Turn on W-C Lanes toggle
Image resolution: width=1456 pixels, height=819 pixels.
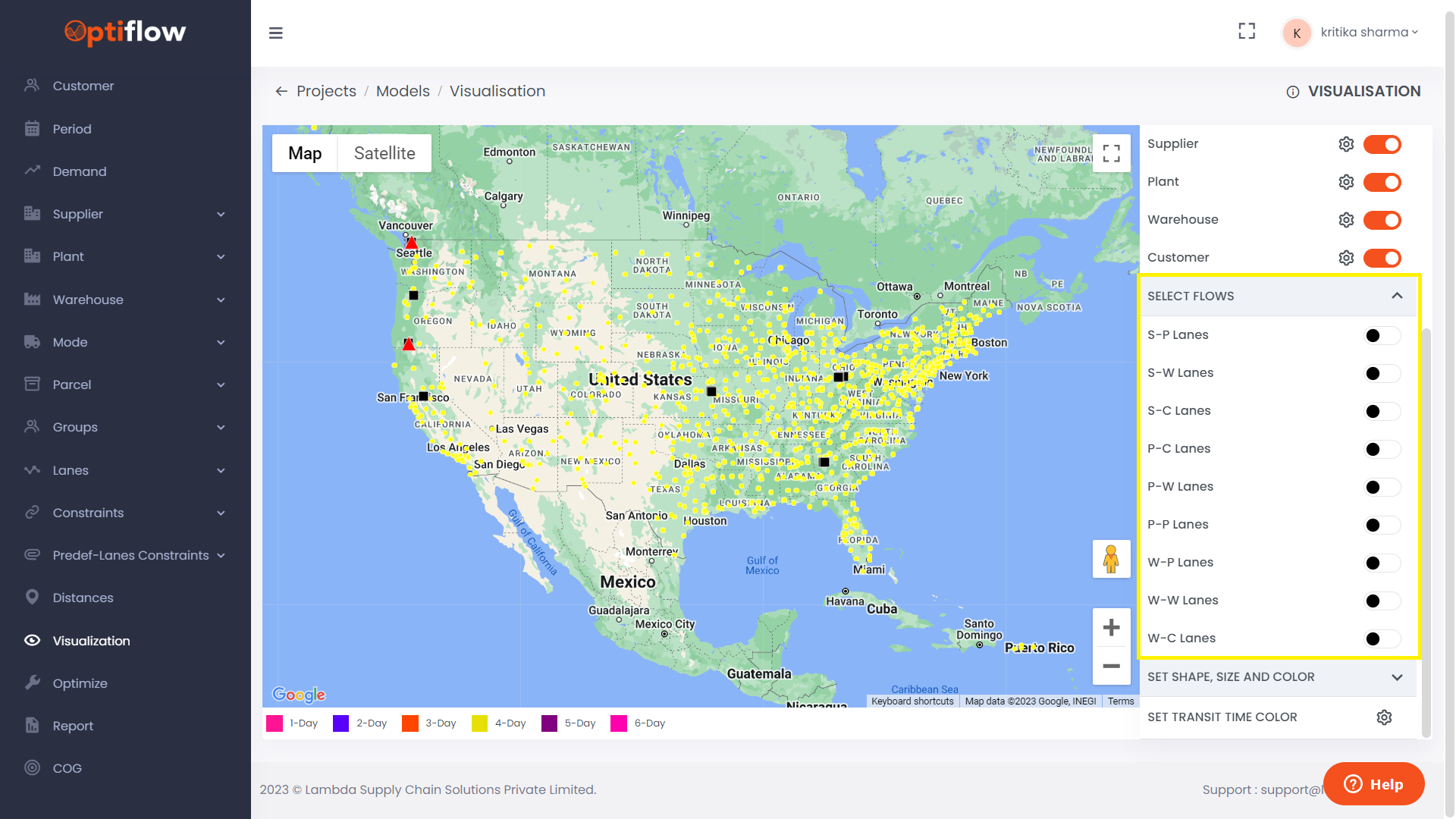pos(1382,639)
